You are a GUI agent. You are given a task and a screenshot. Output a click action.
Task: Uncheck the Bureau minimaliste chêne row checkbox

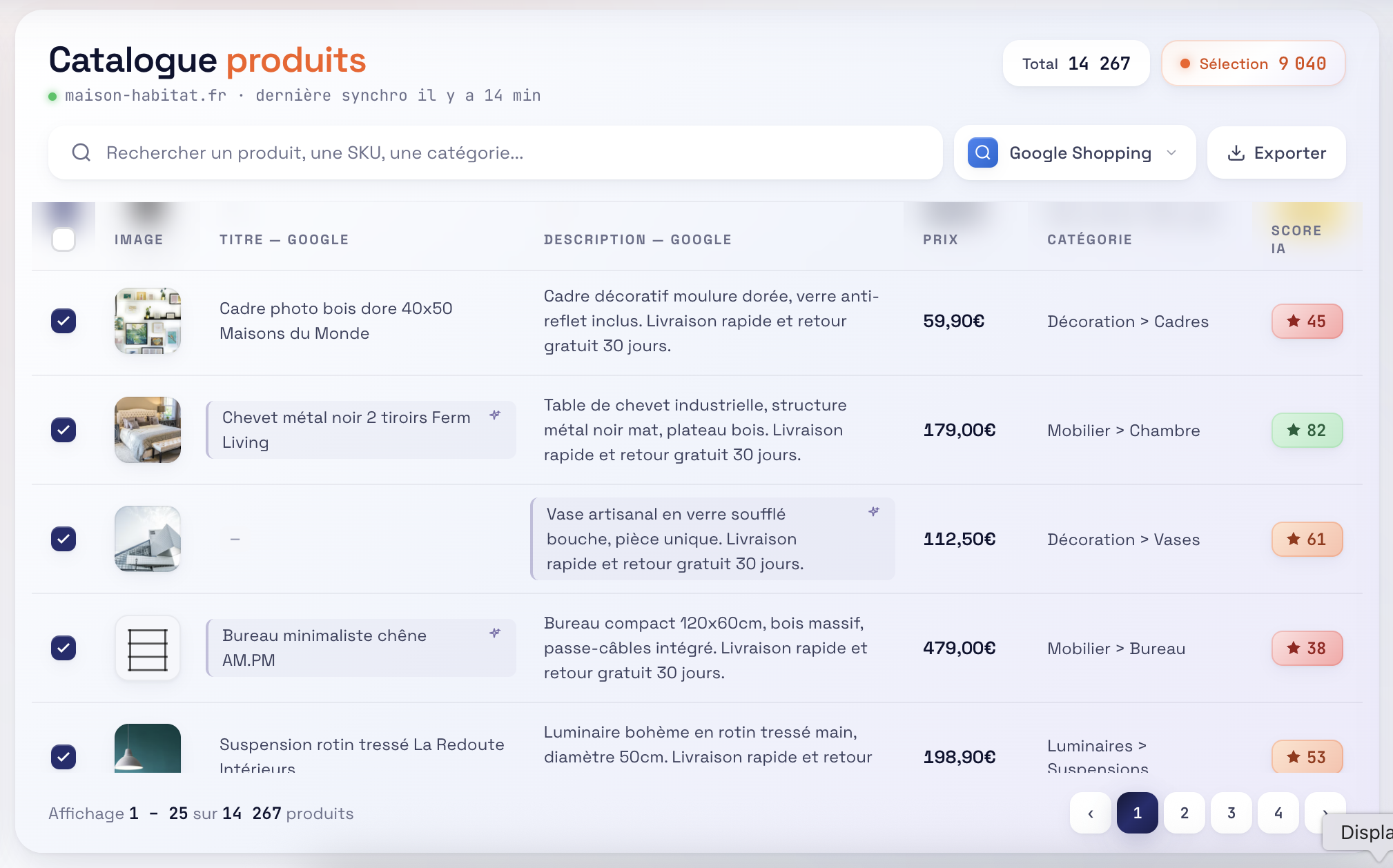coord(64,648)
